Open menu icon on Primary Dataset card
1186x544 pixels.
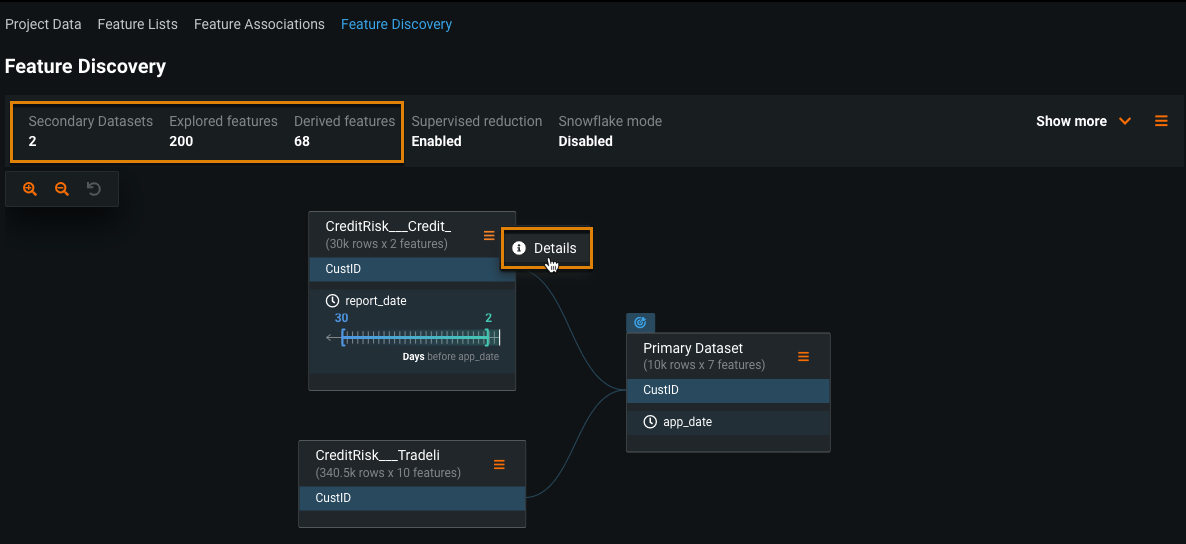[x=803, y=357]
